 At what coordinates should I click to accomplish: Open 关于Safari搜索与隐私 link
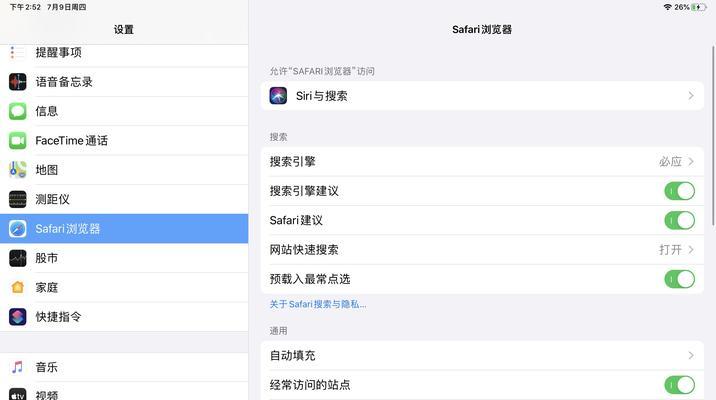click(x=318, y=304)
